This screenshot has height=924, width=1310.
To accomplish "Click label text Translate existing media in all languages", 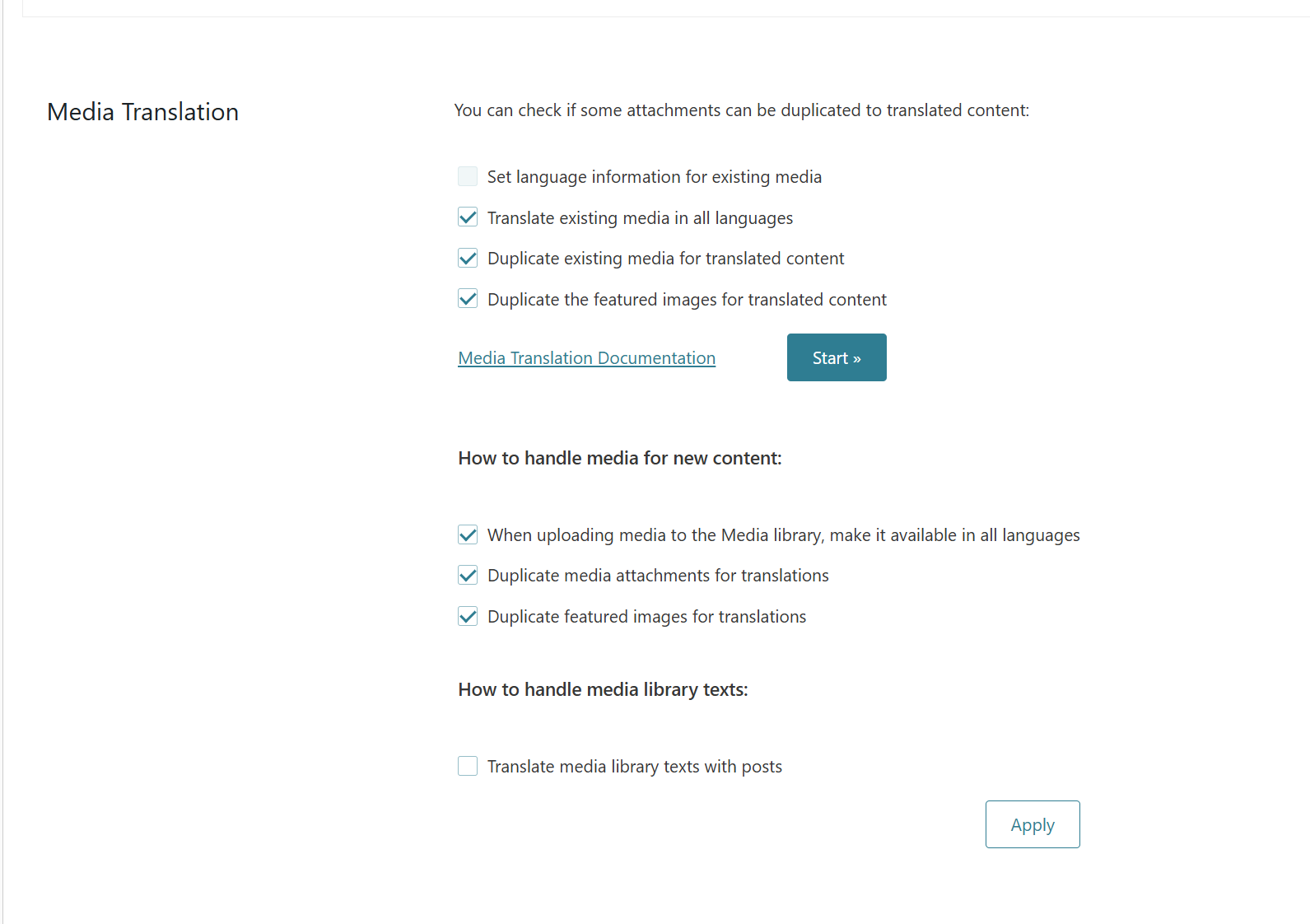I will pos(640,218).
